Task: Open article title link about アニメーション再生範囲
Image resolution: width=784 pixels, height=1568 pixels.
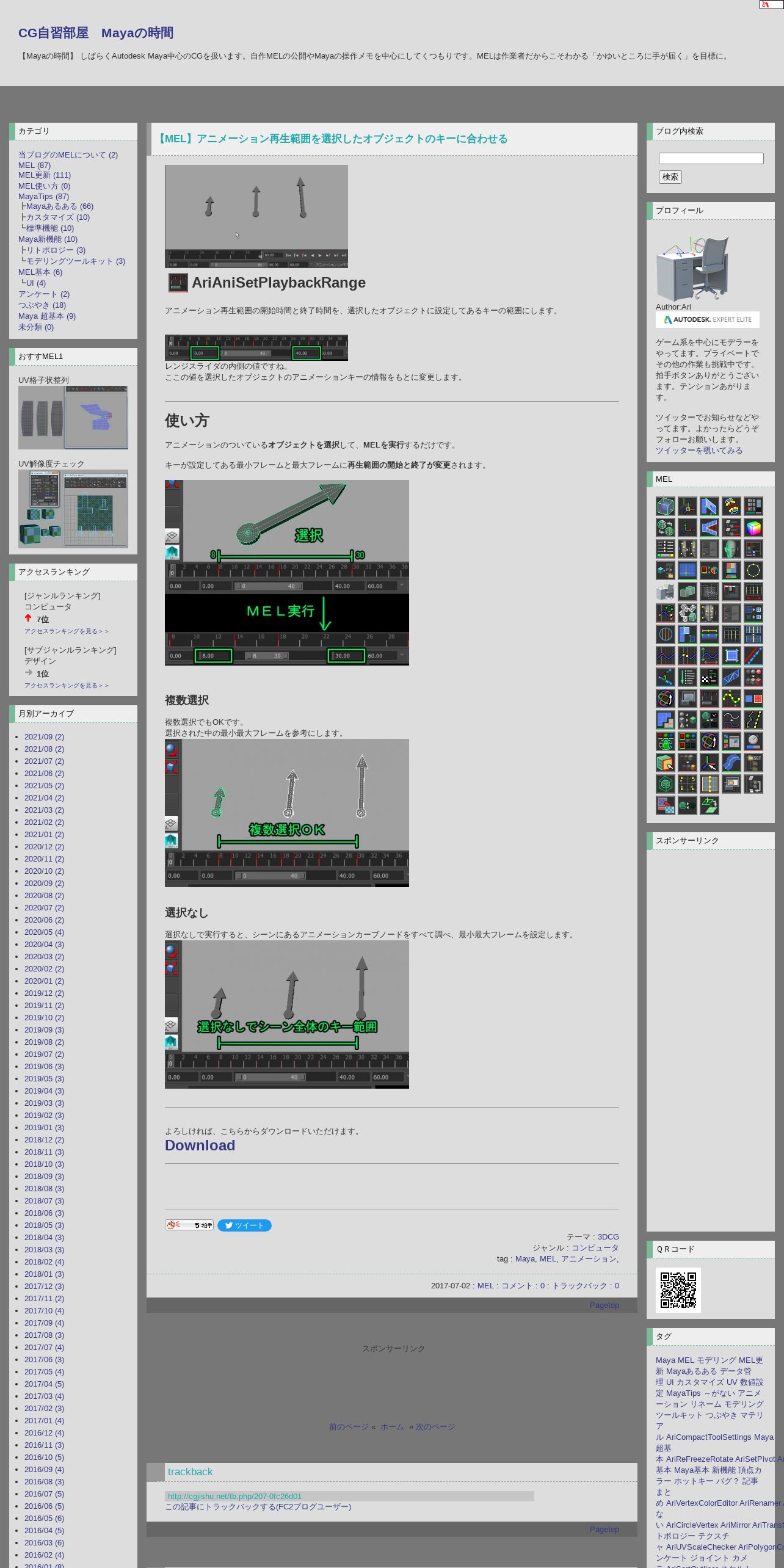Action: point(332,139)
